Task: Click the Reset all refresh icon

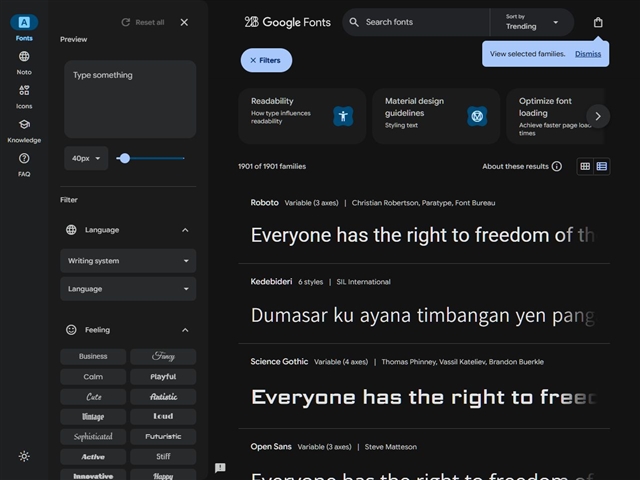Action: click(126, 22)
